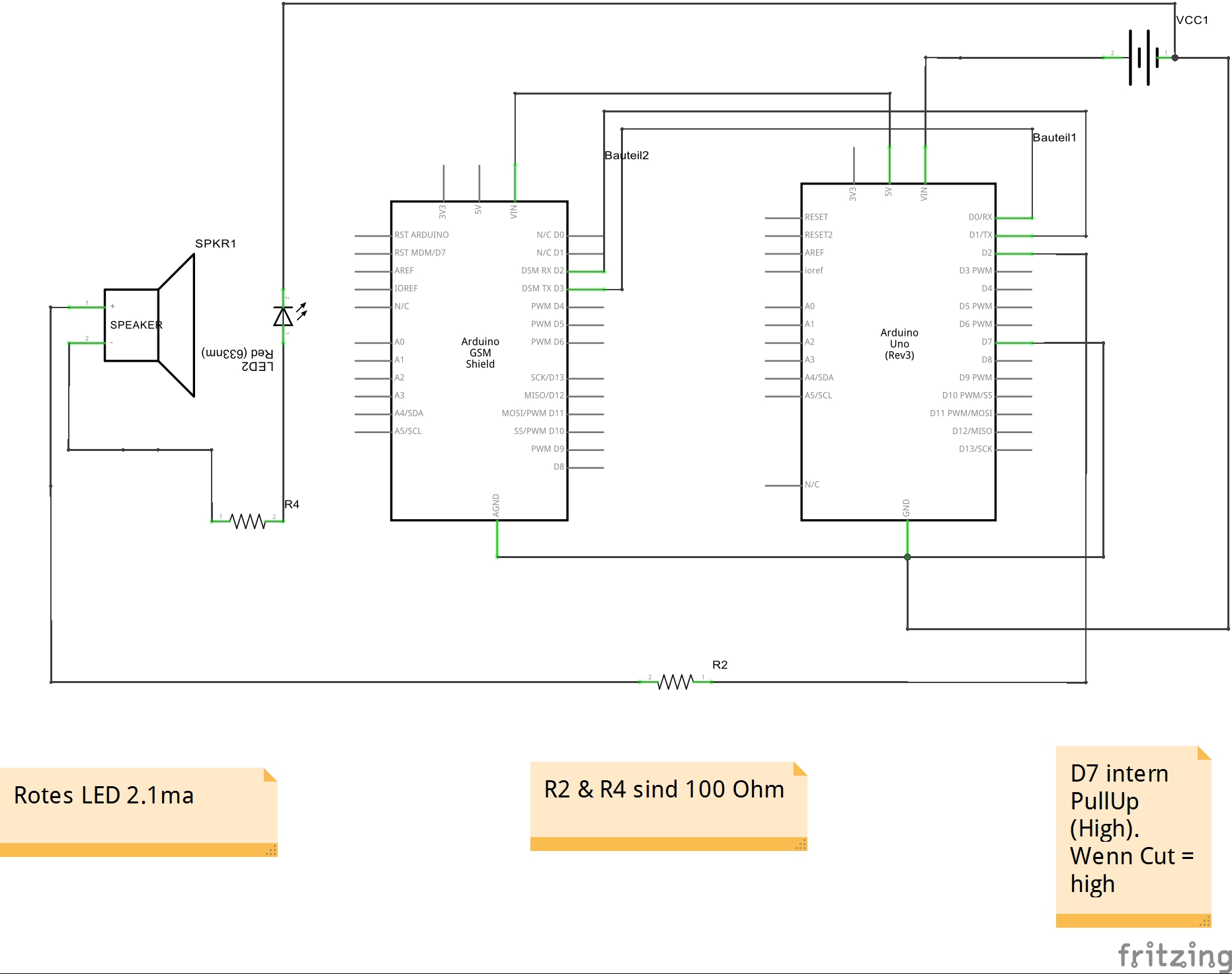Click 'D10 PWM/SS' pin on Arduino Uno
Viewport: 1232px width, 974px height.
coord(967,395)
